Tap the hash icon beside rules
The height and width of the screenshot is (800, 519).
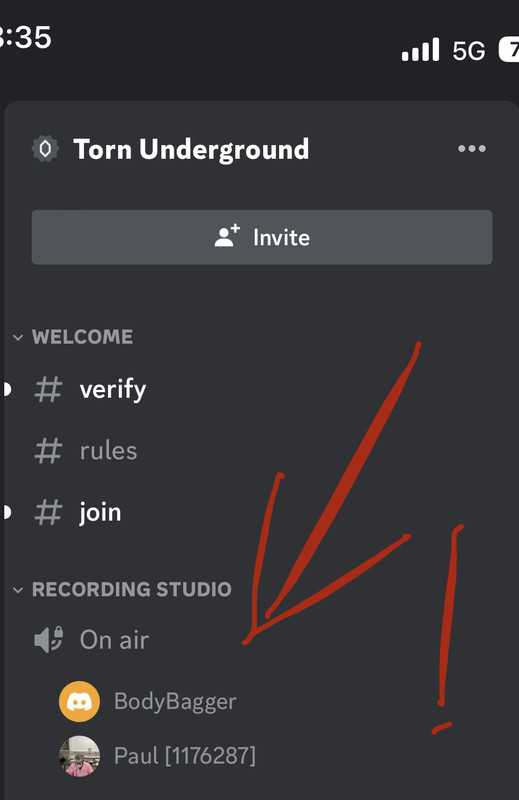click(48, 451)
